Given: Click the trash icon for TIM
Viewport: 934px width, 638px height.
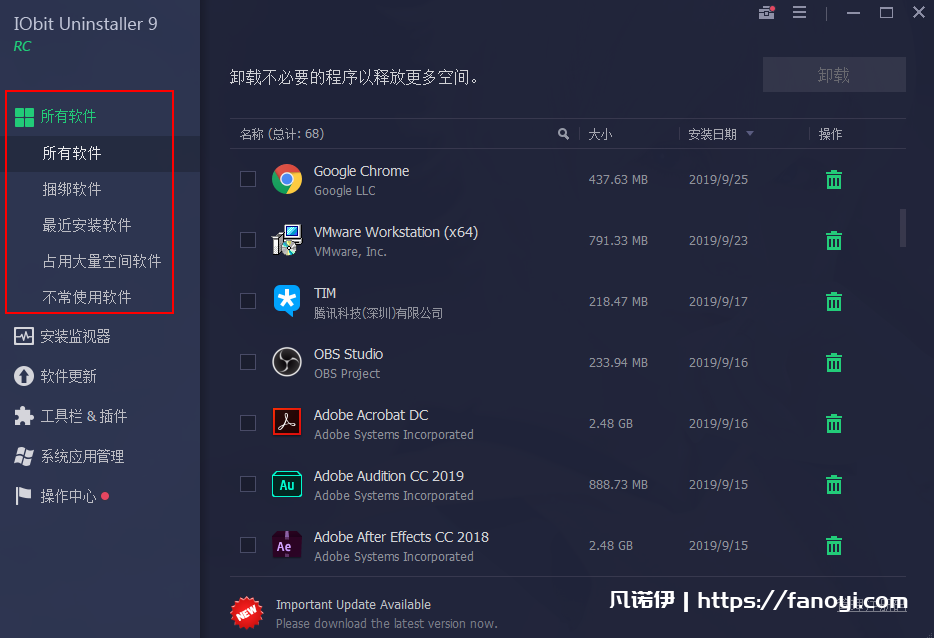Looking at the screenshot, I should point(834,301).
